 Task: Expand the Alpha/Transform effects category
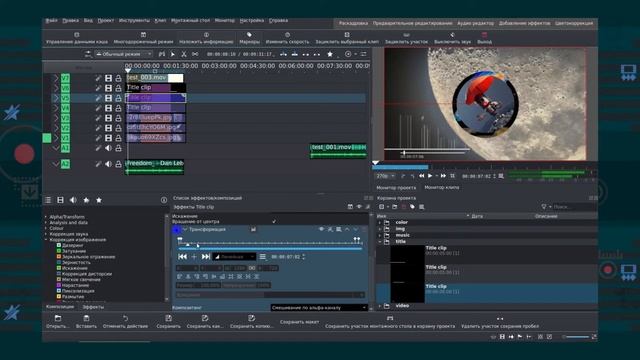(46, 217)
